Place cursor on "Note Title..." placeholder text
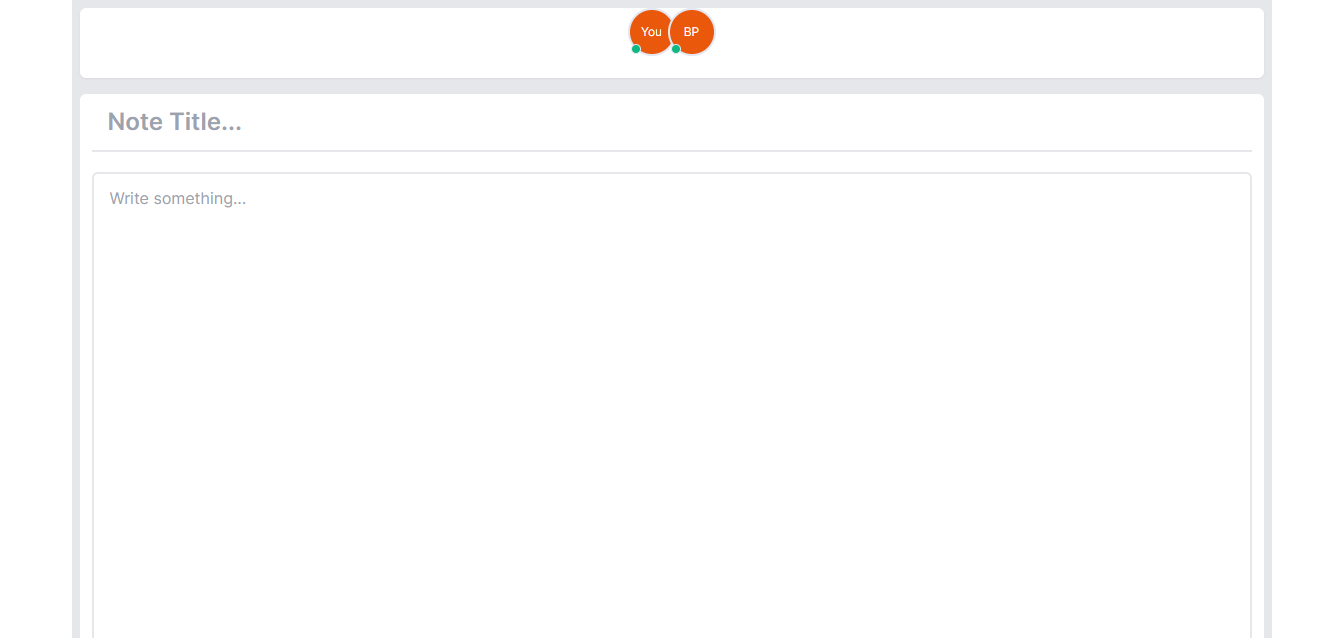Viewport: 1343px width, 638px height. click(174, 122)
